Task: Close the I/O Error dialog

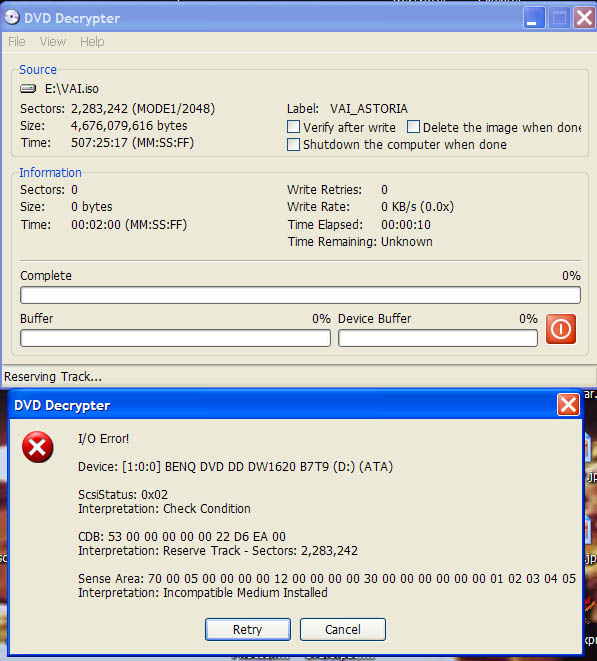Action: (568, 405)
